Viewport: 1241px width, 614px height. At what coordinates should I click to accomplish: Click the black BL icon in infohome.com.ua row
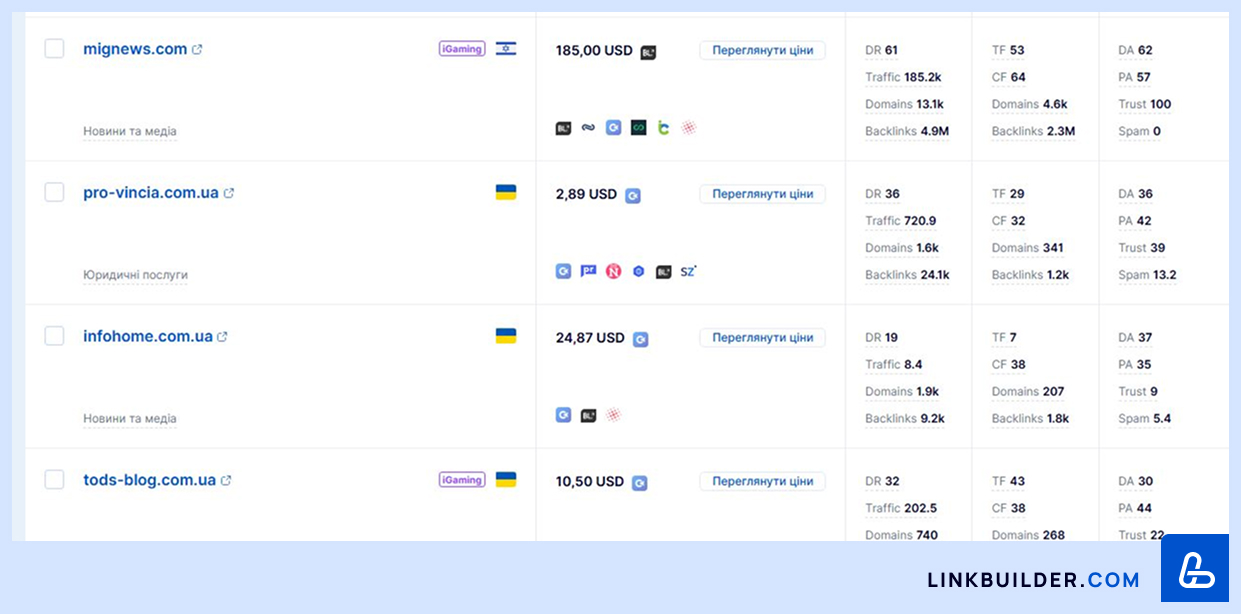pyautogui.click(x=588, y=415)
